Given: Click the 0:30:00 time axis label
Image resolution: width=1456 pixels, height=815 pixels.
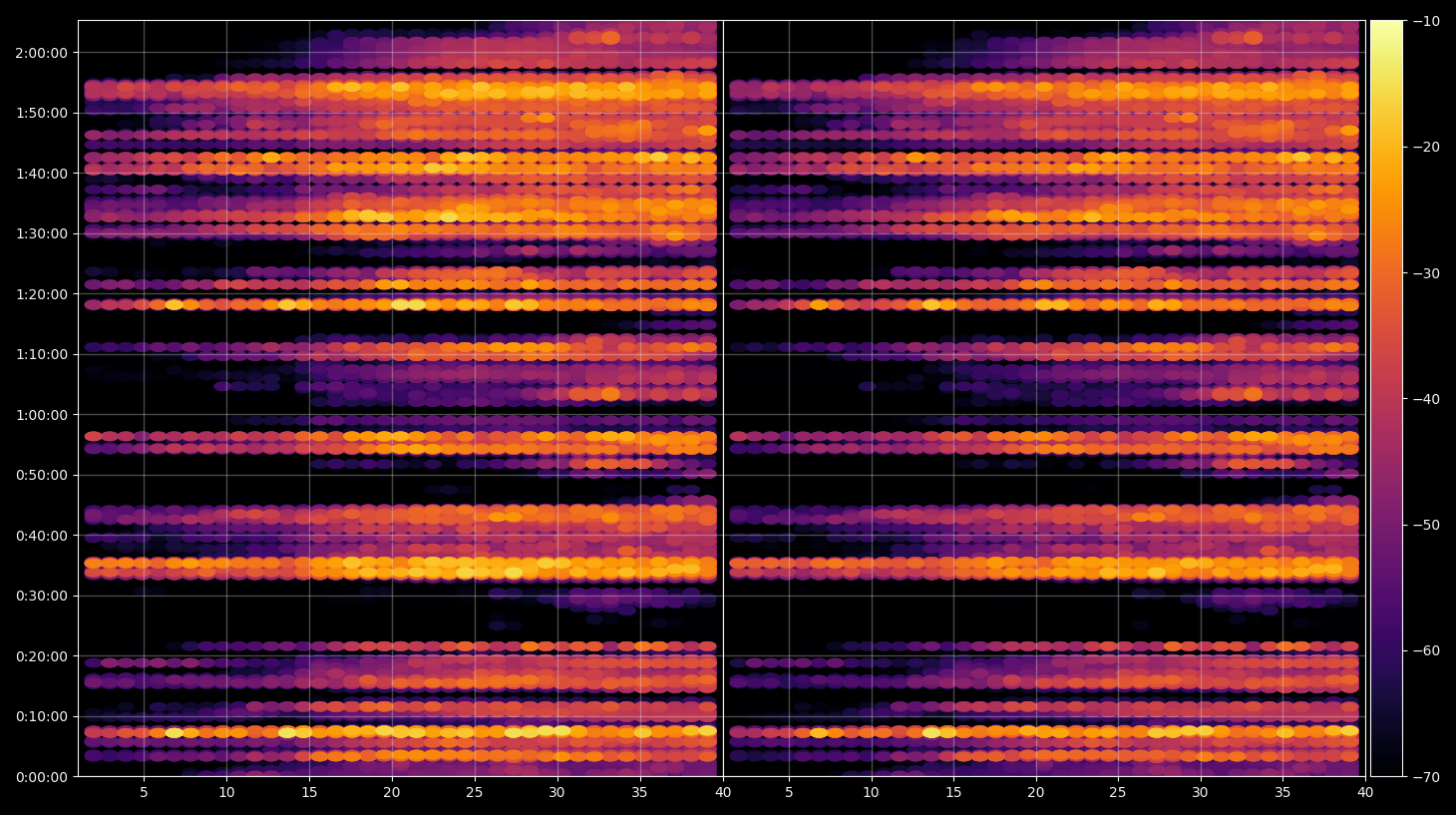Looking at the screenshot, I should tap(41, 596).
